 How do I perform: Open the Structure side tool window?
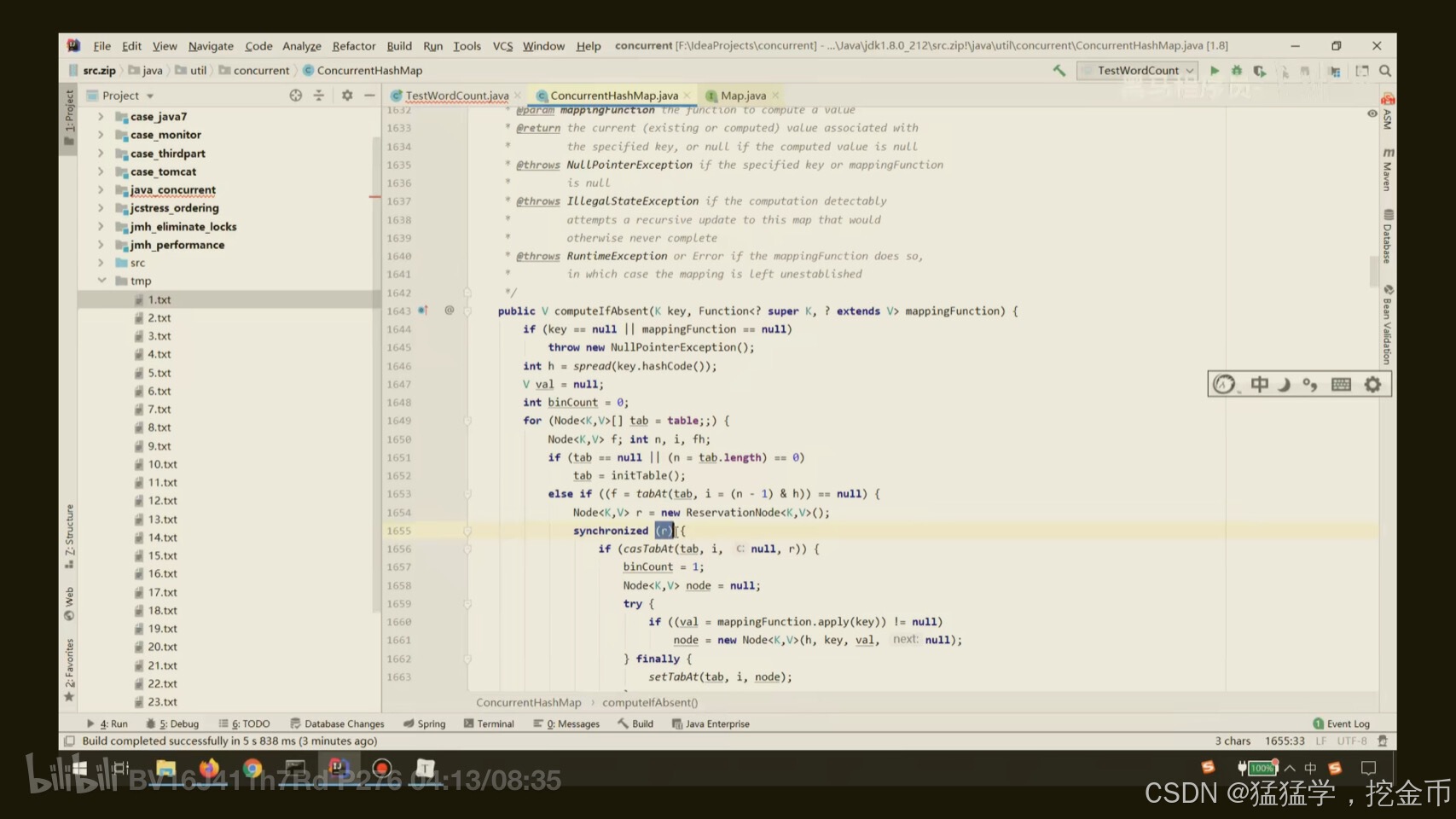click(69, 537)
